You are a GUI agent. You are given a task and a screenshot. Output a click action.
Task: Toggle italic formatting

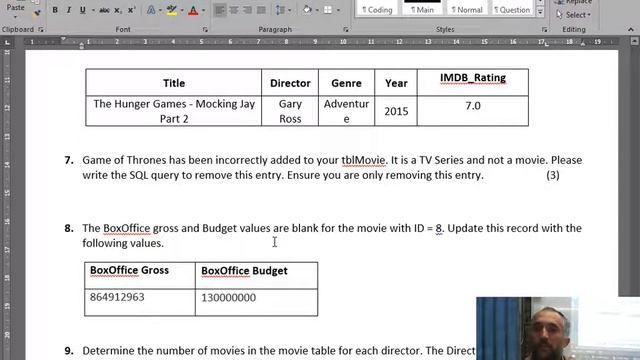(68, 10)
